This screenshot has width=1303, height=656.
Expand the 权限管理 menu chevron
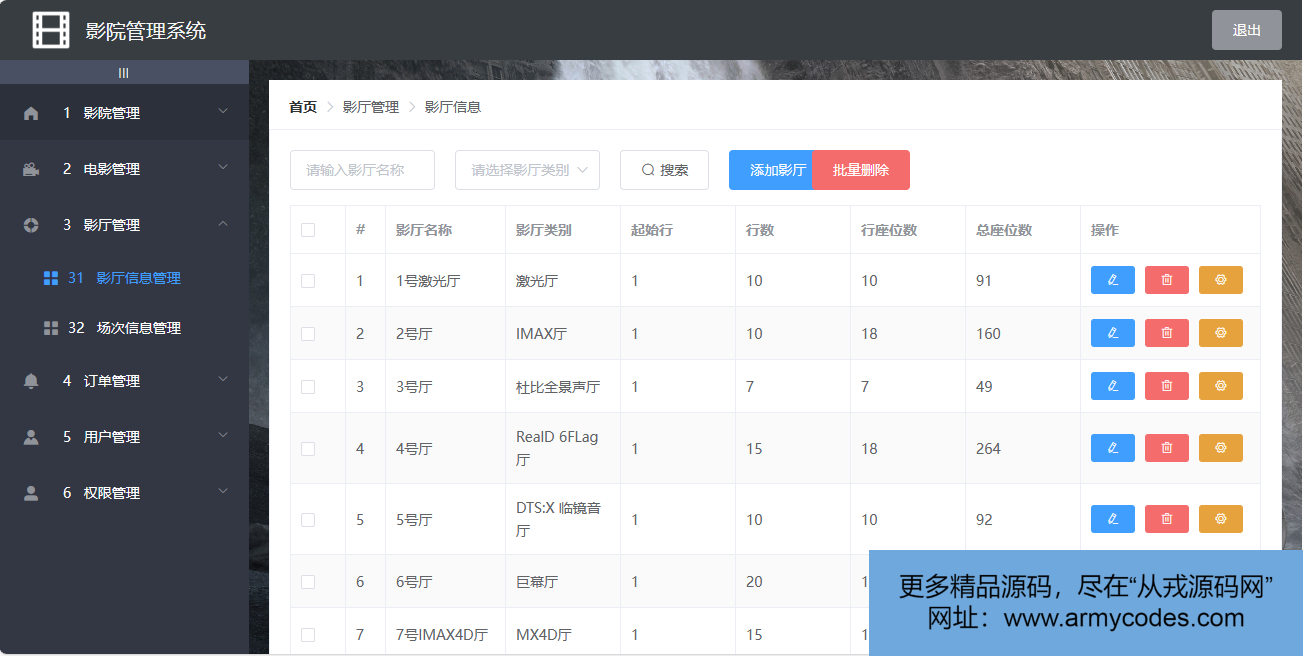coord(223,492)
